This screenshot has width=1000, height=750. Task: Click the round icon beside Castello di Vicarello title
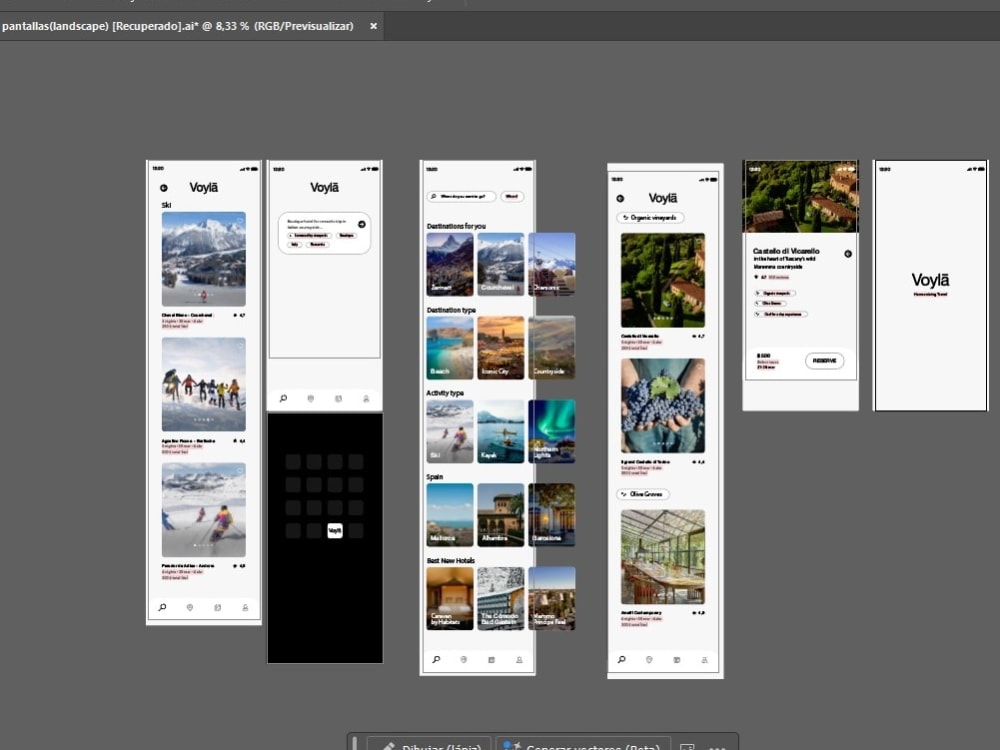click(x=848, y=254)
